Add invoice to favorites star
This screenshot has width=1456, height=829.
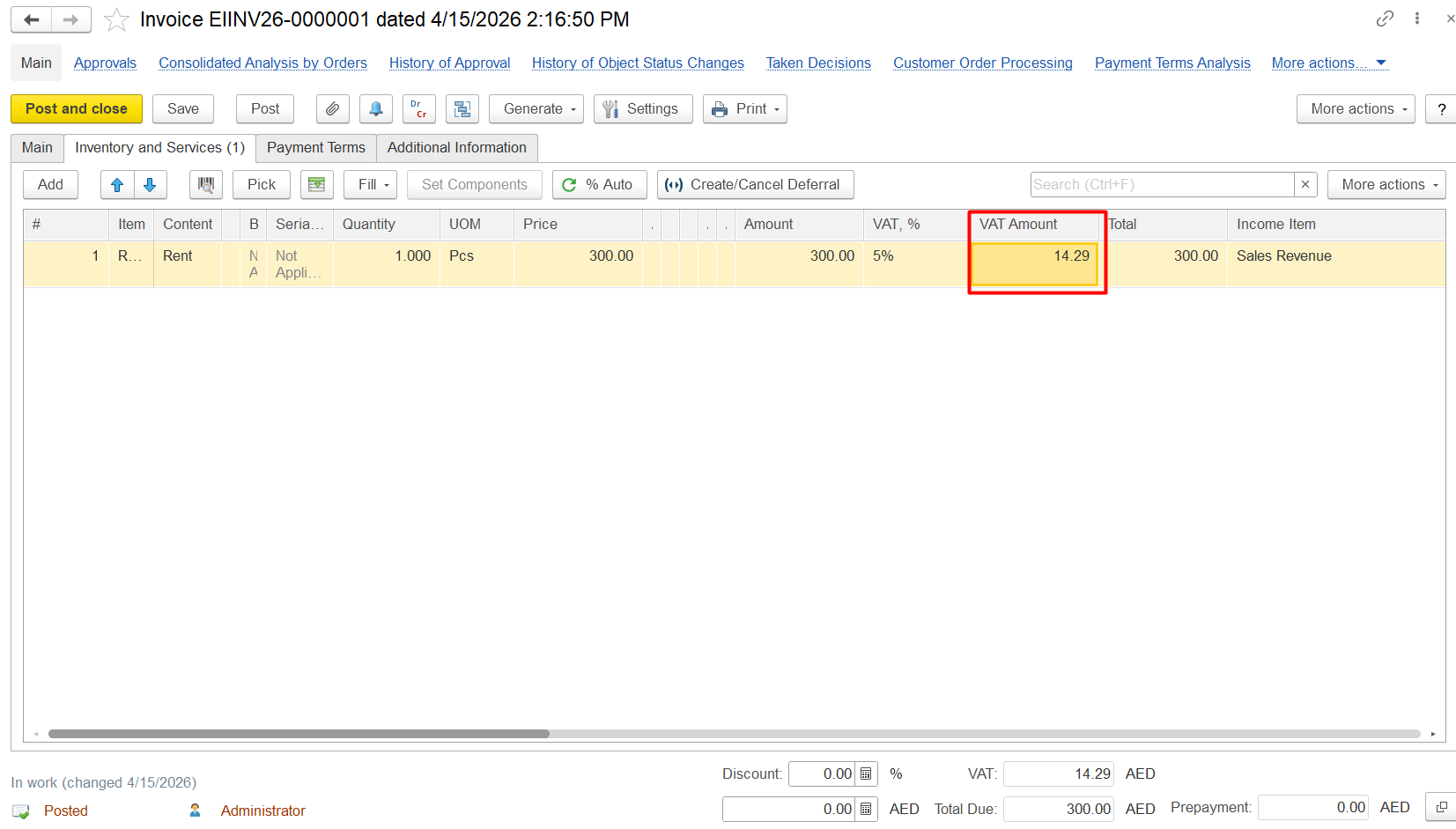116,19
